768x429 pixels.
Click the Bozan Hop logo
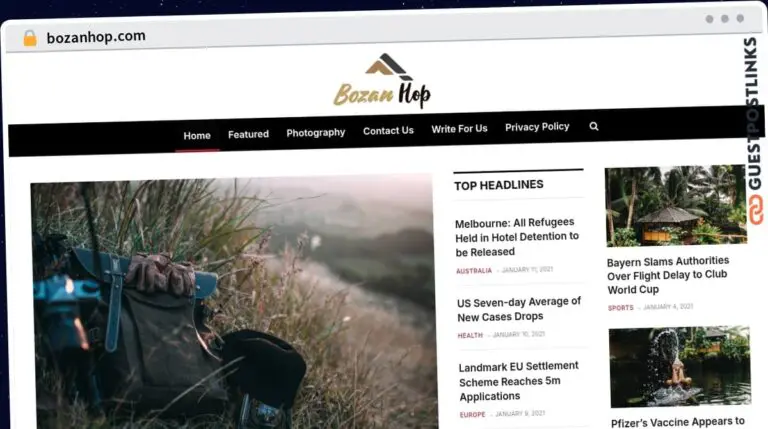[382, 81]
